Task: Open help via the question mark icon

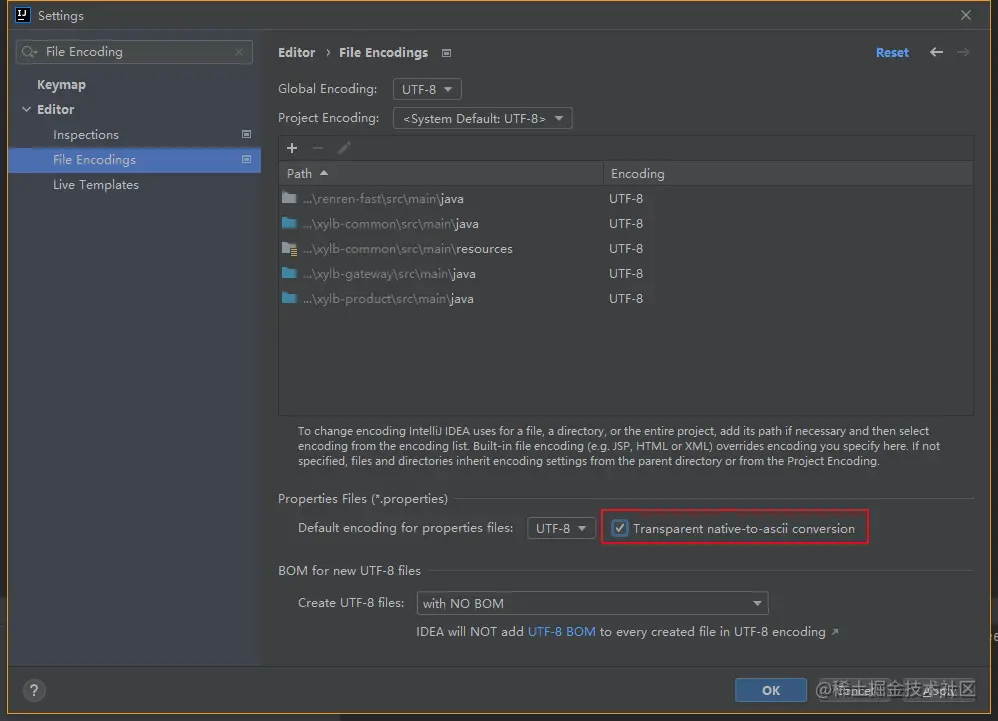Action: (x=33, y=690)
